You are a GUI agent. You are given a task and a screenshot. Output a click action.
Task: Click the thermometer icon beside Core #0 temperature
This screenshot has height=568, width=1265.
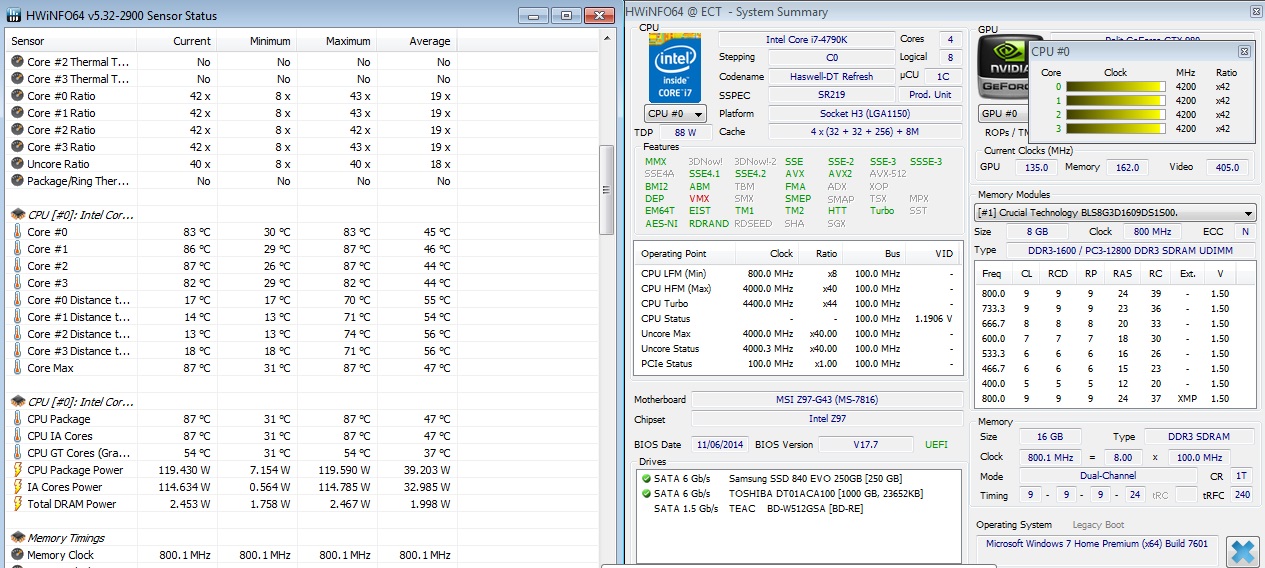[x=17, y=232]
